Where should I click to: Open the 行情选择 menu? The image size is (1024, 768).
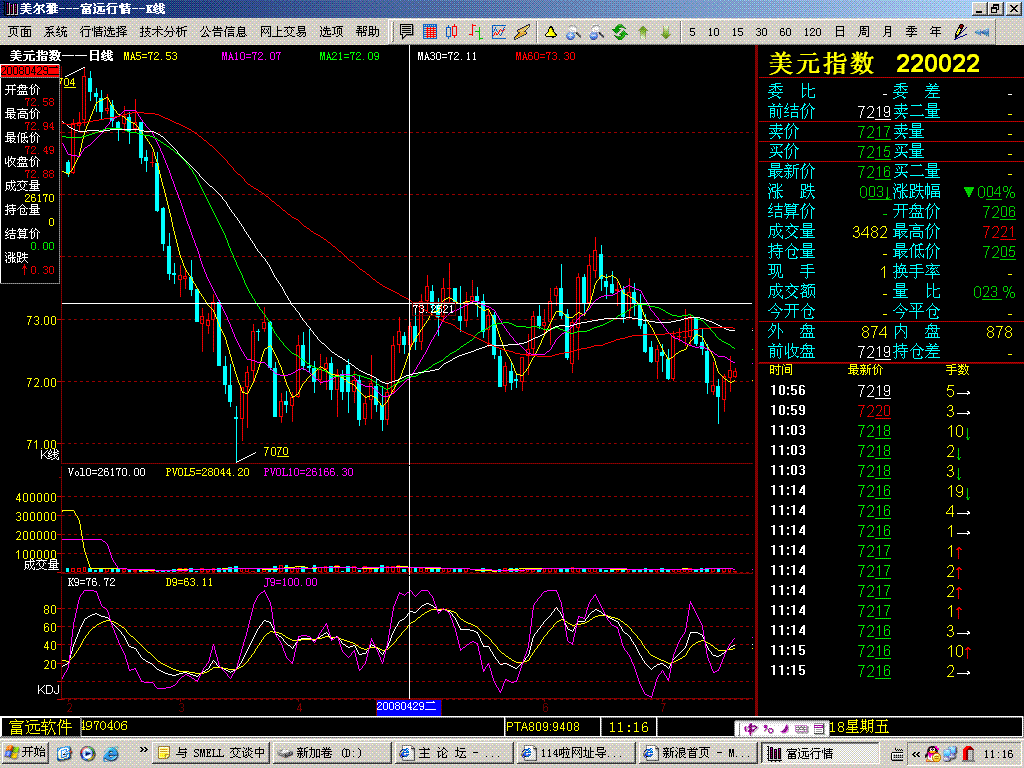[103, 31]
